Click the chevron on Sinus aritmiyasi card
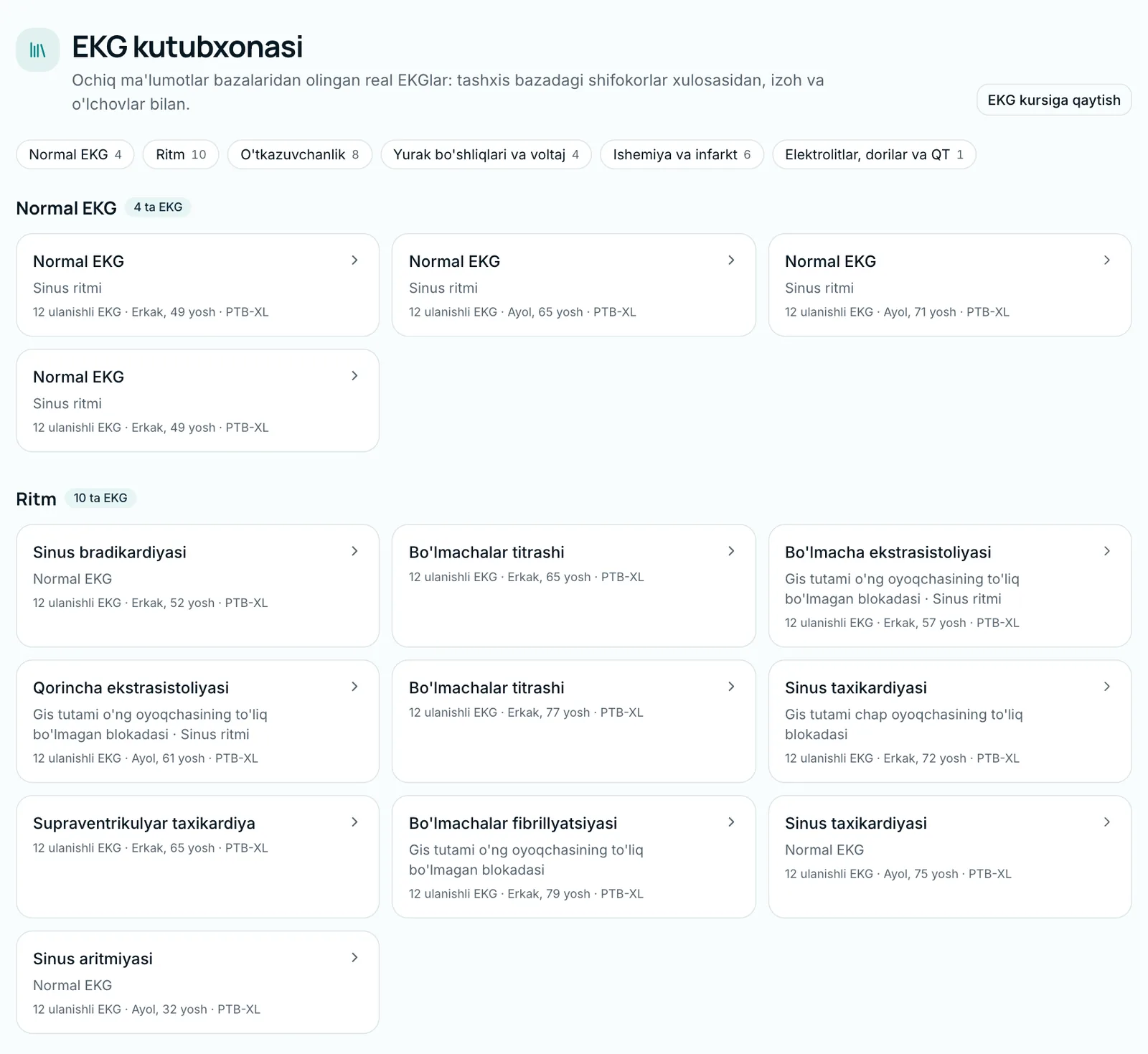 coord(354,958)
